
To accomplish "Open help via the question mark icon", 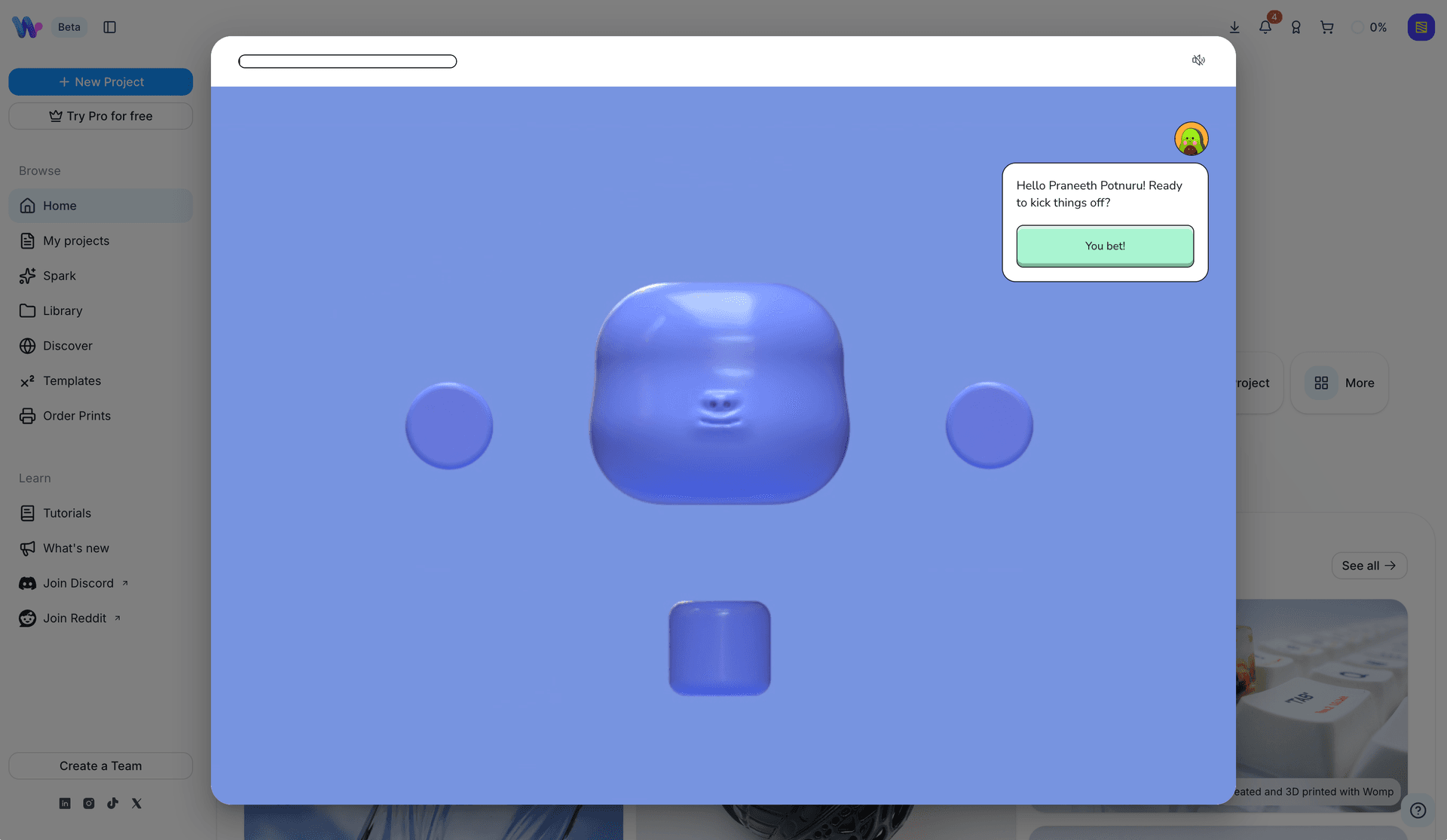I will [x=1418, y=811].
